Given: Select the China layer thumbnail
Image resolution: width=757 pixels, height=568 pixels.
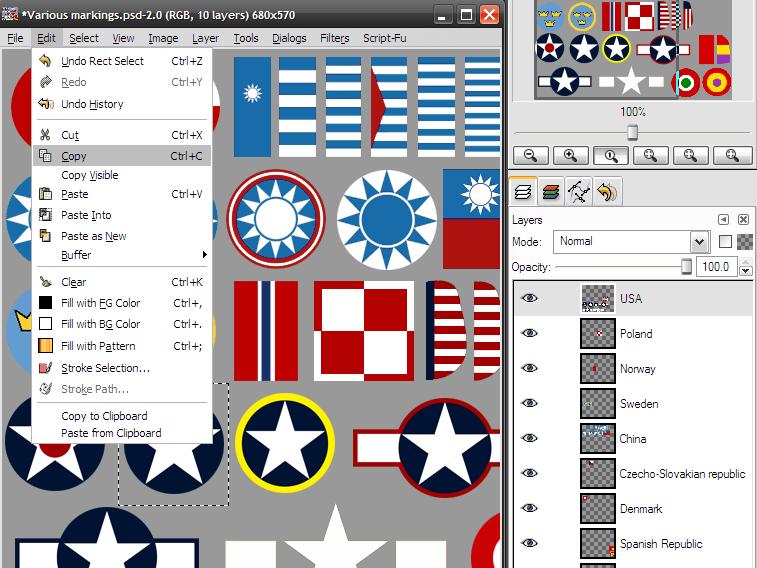Looking at the screenshot, I should (x=598, y=438).
